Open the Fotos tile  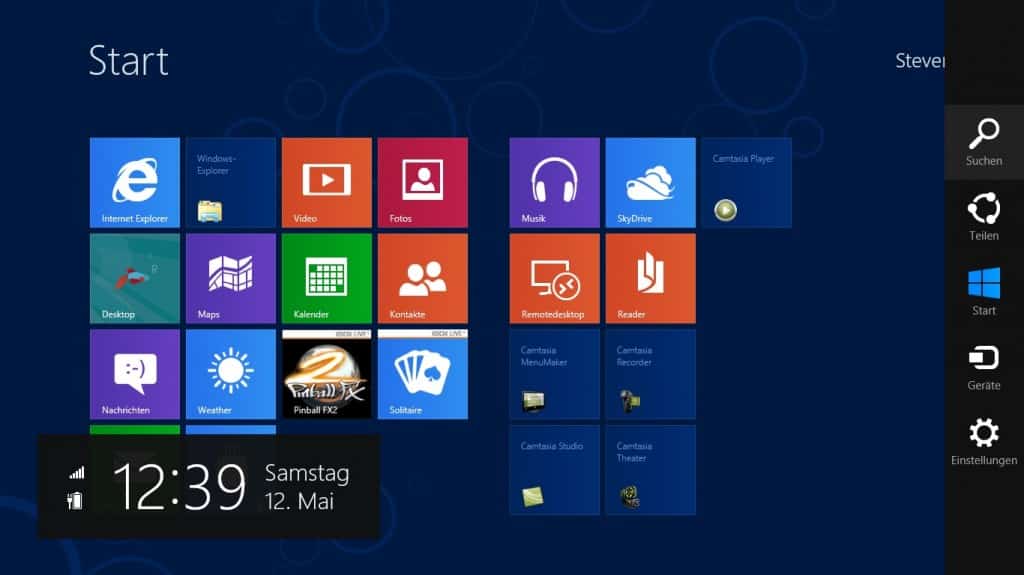[423, 182]
